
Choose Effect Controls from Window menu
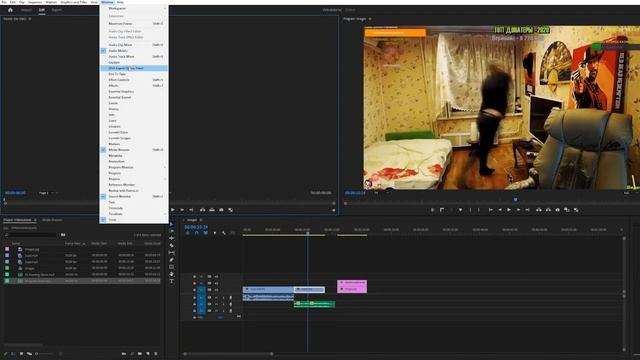point(134,80)
